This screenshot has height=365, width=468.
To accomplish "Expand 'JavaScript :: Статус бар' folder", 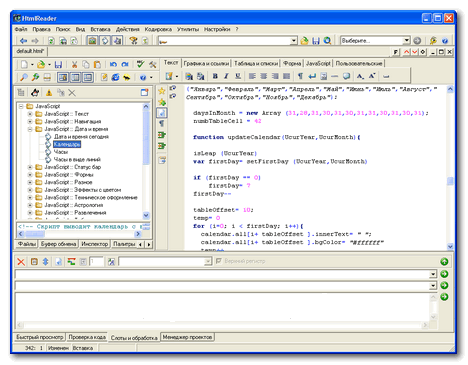I will point(30,167).
